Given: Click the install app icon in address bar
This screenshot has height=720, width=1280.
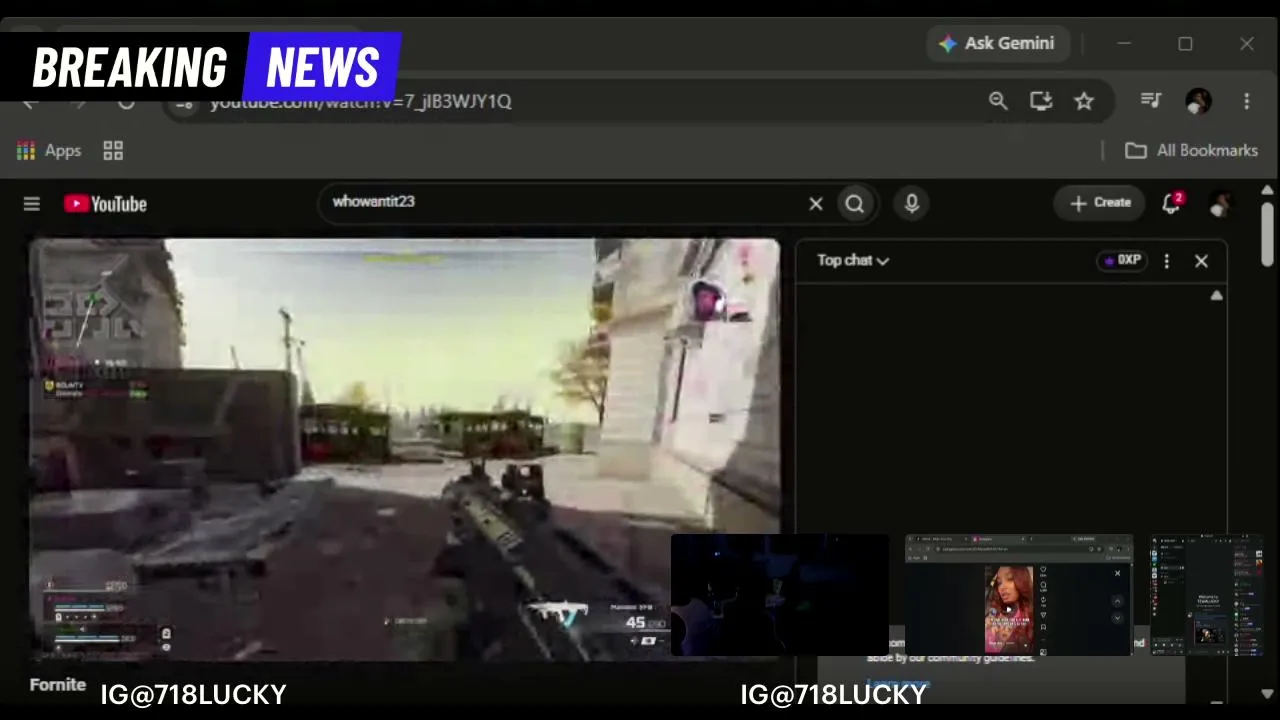Looking at the screenshot, I should pos(1041,101).
